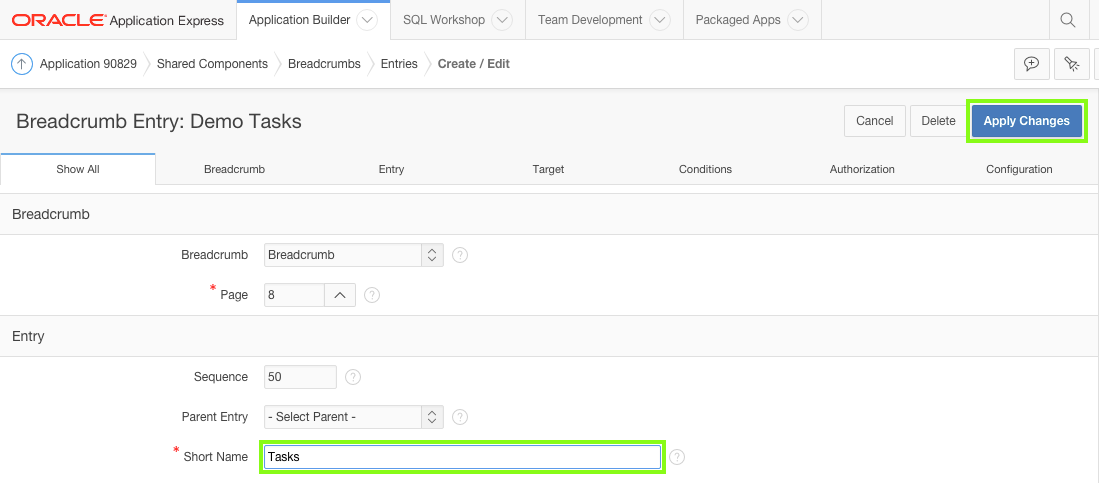Click the Parent Entry help icon
The image size is (1099, 483).
click(460, 417)
